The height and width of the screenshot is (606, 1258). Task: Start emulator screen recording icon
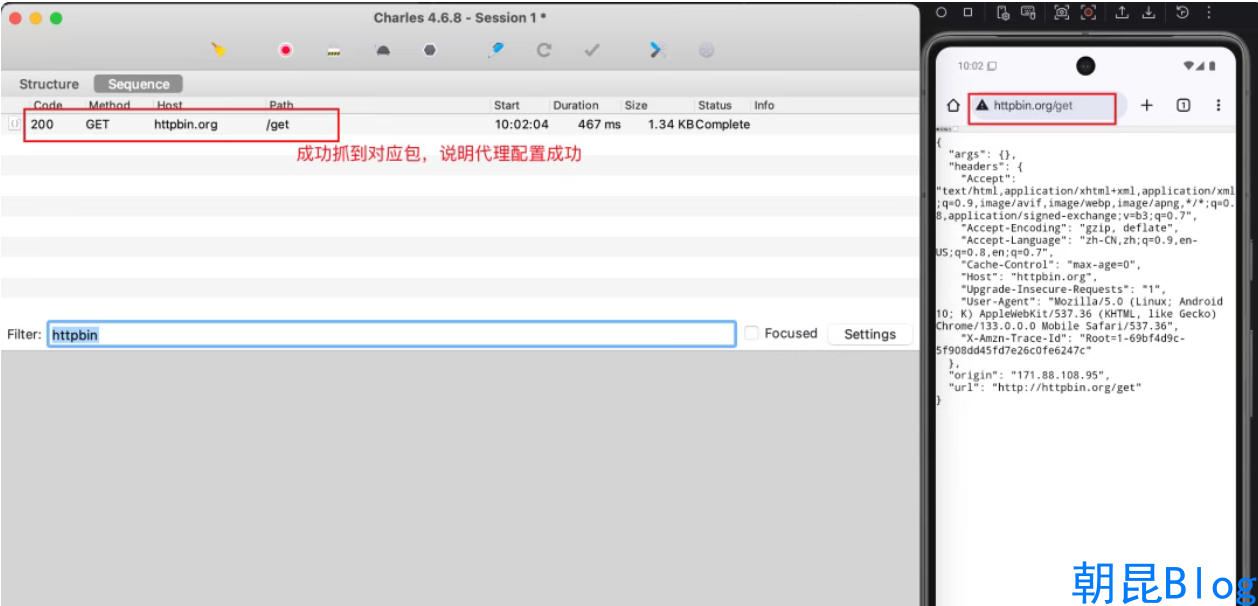(1089, 12)
